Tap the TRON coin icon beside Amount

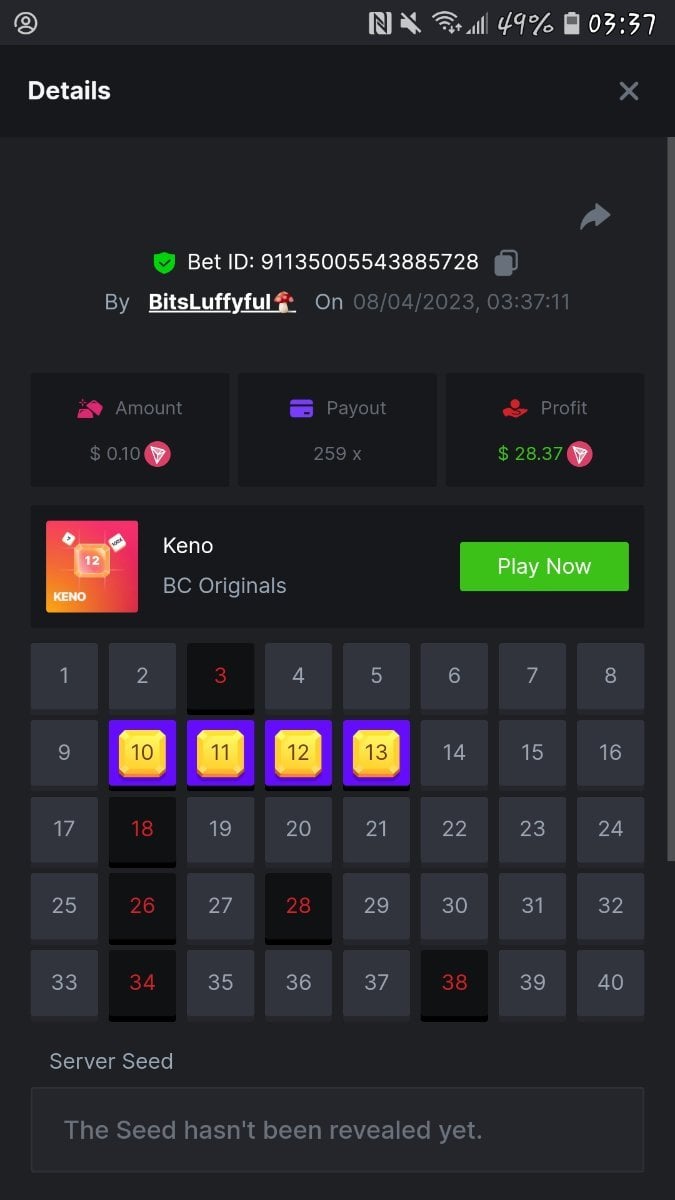coord(158,454)
